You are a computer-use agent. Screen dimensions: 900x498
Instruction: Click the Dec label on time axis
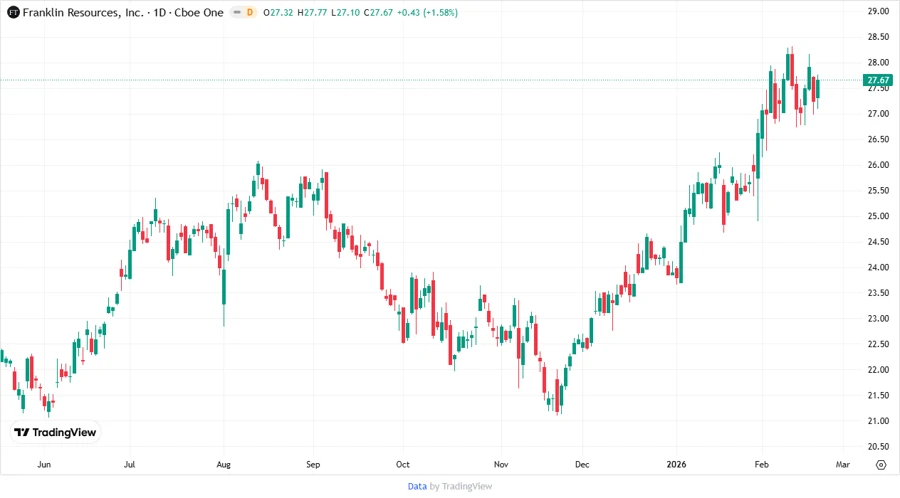[582, 464]
